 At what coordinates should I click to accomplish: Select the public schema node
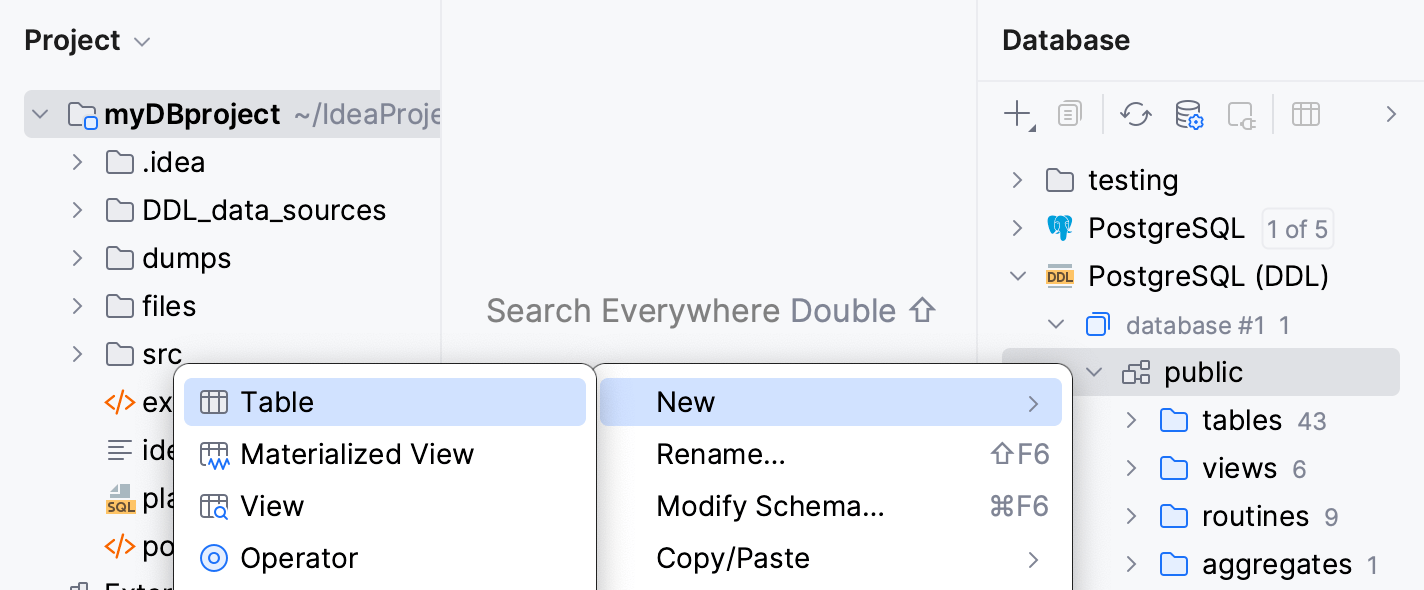tap(1204, 371)
